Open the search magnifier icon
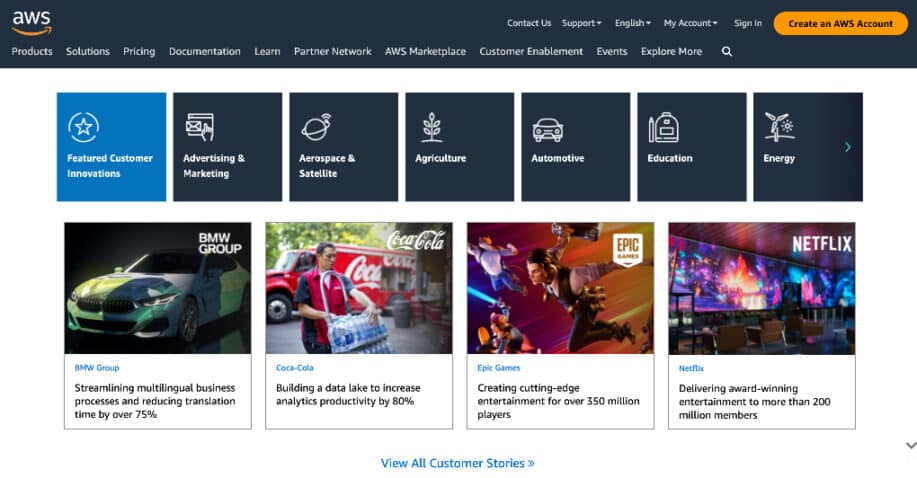This screenshot has width=917, height=478. pos(726,51)
